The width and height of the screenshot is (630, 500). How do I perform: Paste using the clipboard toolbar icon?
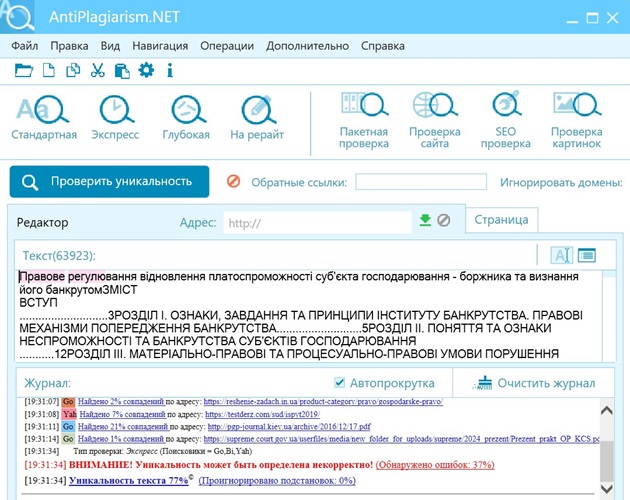pos(122,71)
